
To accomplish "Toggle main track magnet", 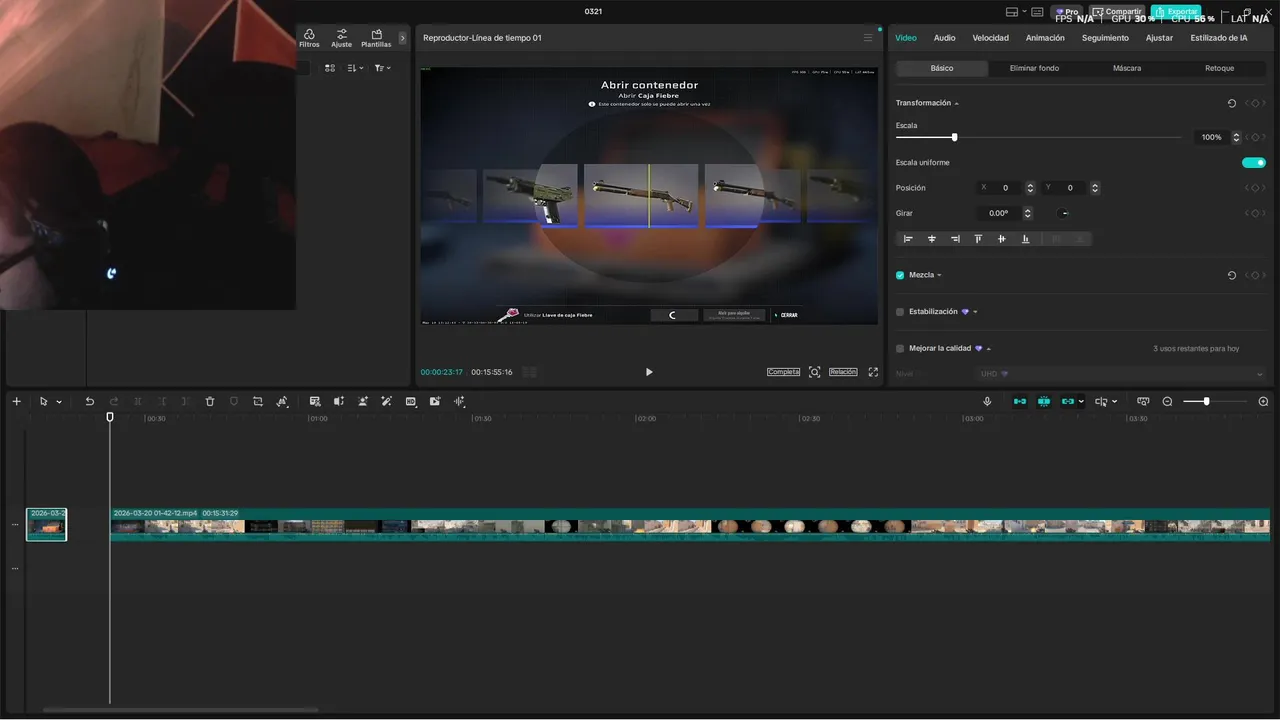I will pos(1020,401).
